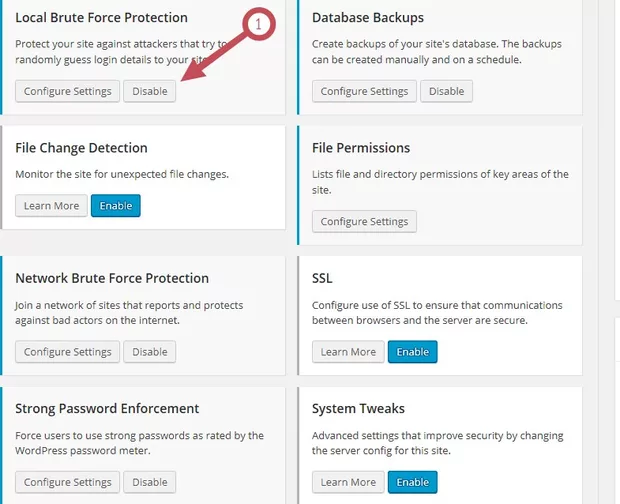Configure Strong Password Enforcement settings
The height and width of the screenshot is (504, 620).
point(67,482)
